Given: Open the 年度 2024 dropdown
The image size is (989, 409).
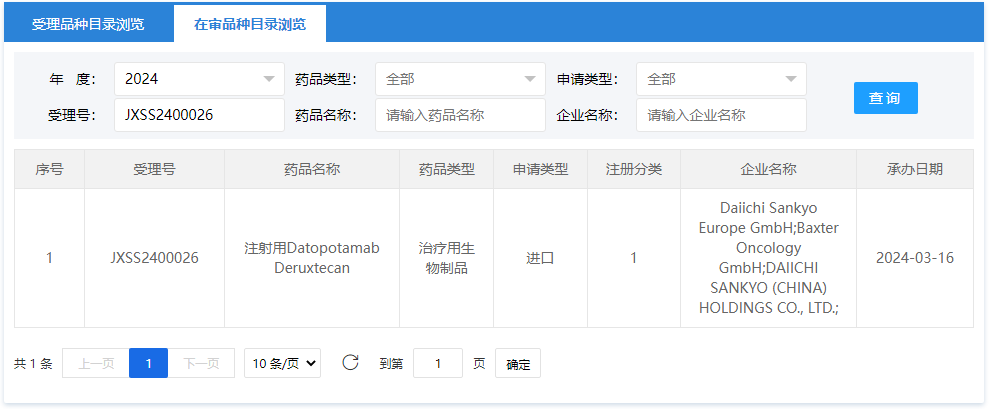Looking at the screenshot, I should (x=199, y=79).
